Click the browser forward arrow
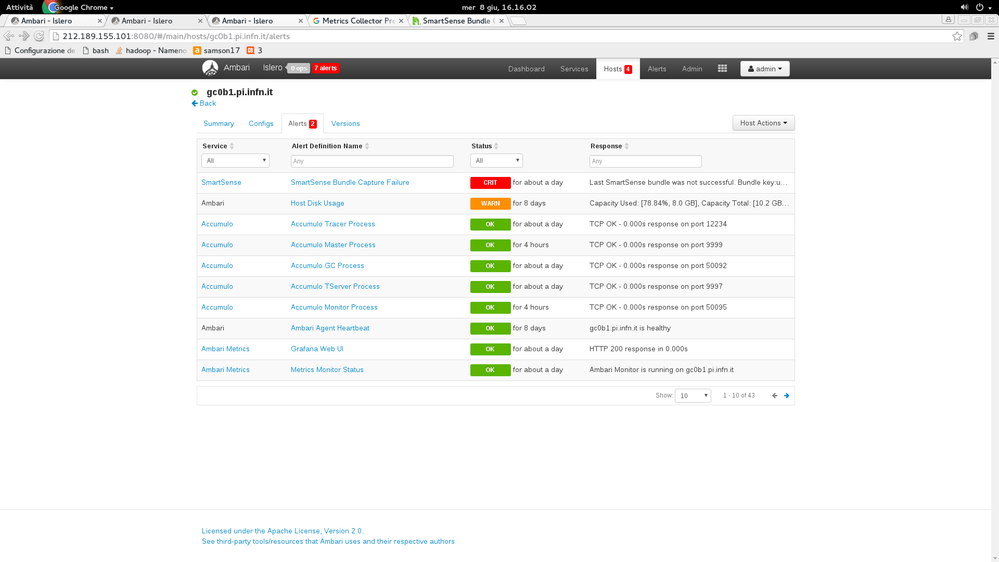The height and width of the screenshot is (562, 999). tap(24, 36)
